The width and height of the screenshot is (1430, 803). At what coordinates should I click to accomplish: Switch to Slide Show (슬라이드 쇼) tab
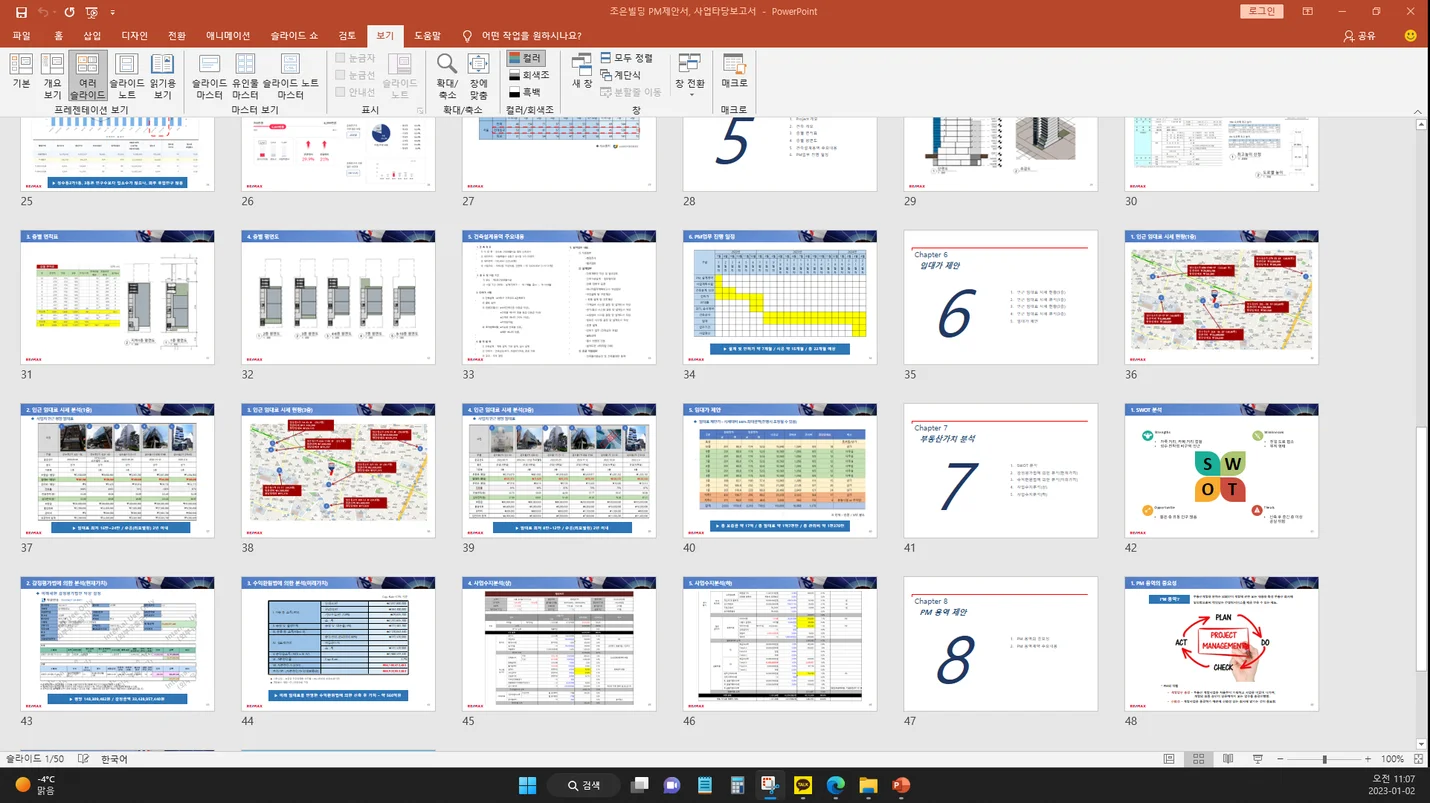point(294,35)
